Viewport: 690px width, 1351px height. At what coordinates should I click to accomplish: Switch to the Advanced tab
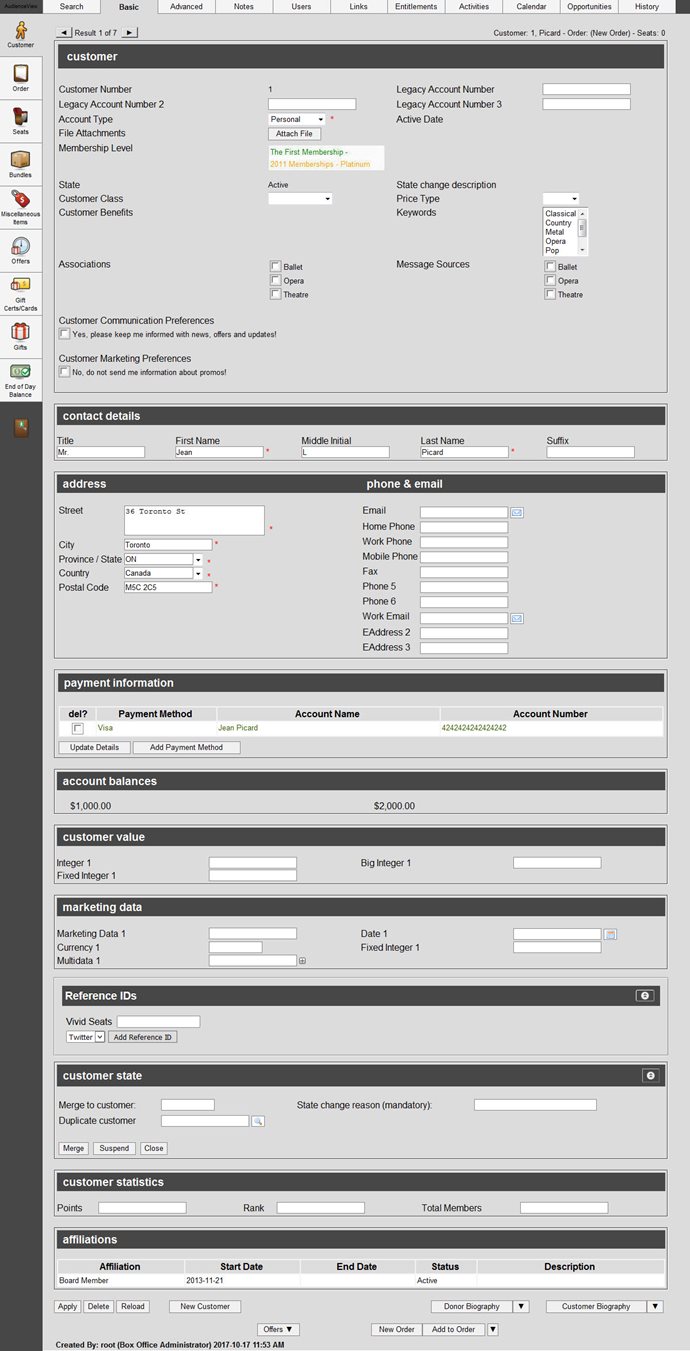tap(186, 7)
